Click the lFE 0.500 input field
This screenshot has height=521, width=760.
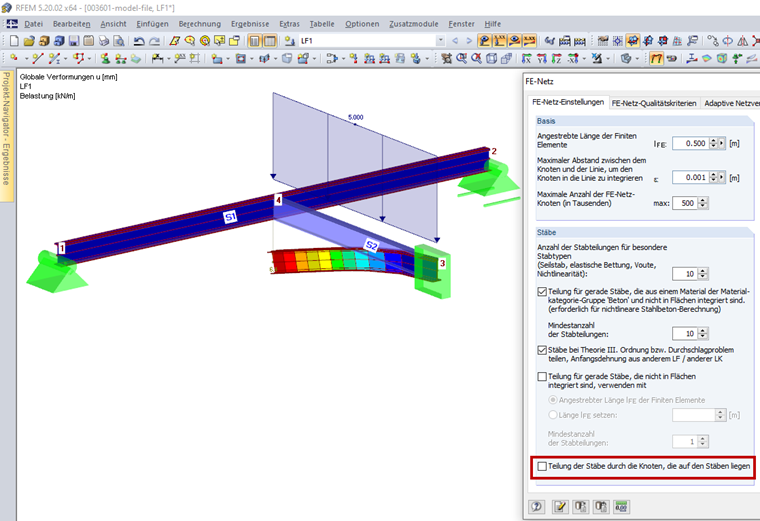click(x=690, y=143)
